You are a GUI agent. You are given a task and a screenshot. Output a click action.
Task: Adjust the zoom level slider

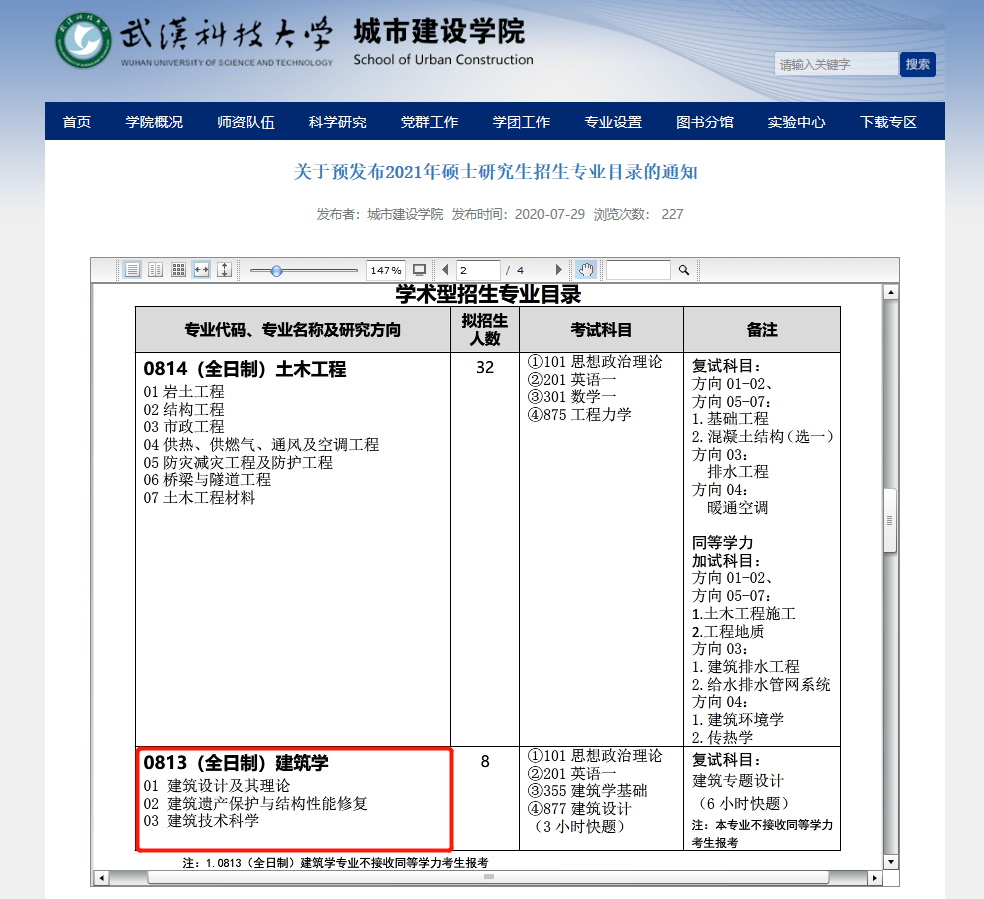pos(275,270)
